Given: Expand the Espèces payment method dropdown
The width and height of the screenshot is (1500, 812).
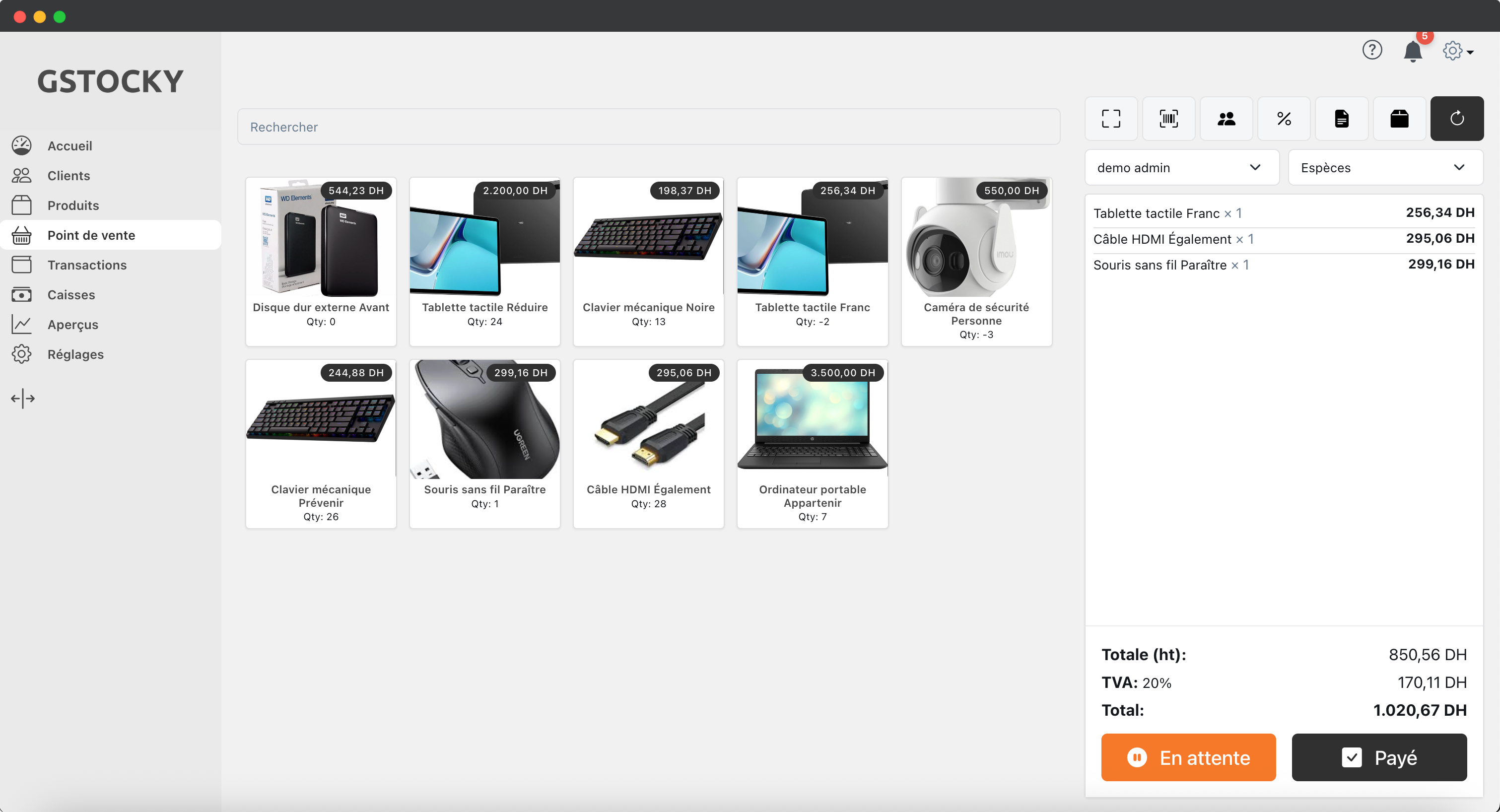Looking at the screenshot, I should tap(1385, 168).
